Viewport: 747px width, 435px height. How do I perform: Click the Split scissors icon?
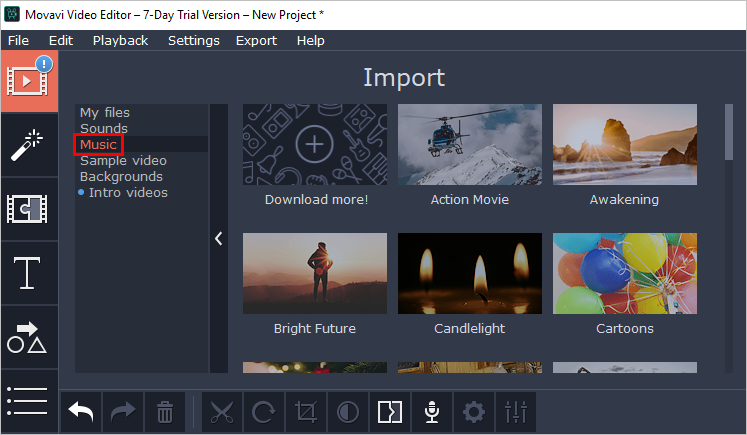[222, 412]
